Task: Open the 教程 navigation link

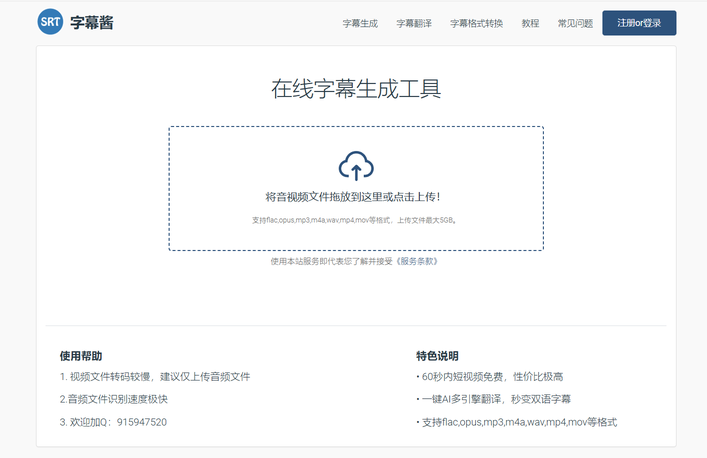Action: point(530,23)
